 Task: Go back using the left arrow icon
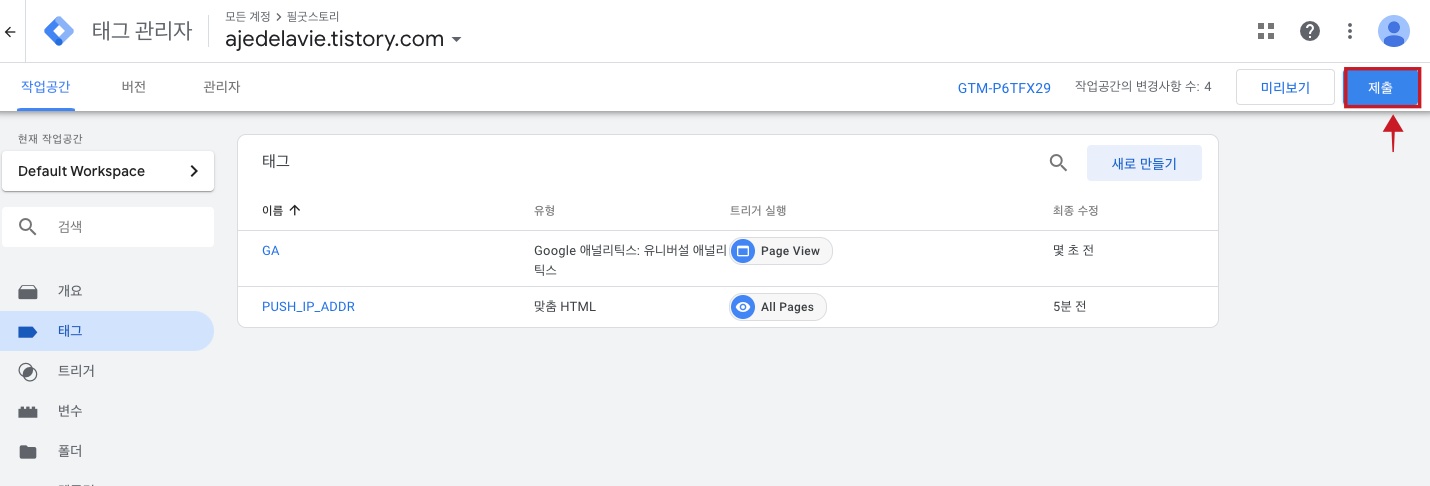9,31
